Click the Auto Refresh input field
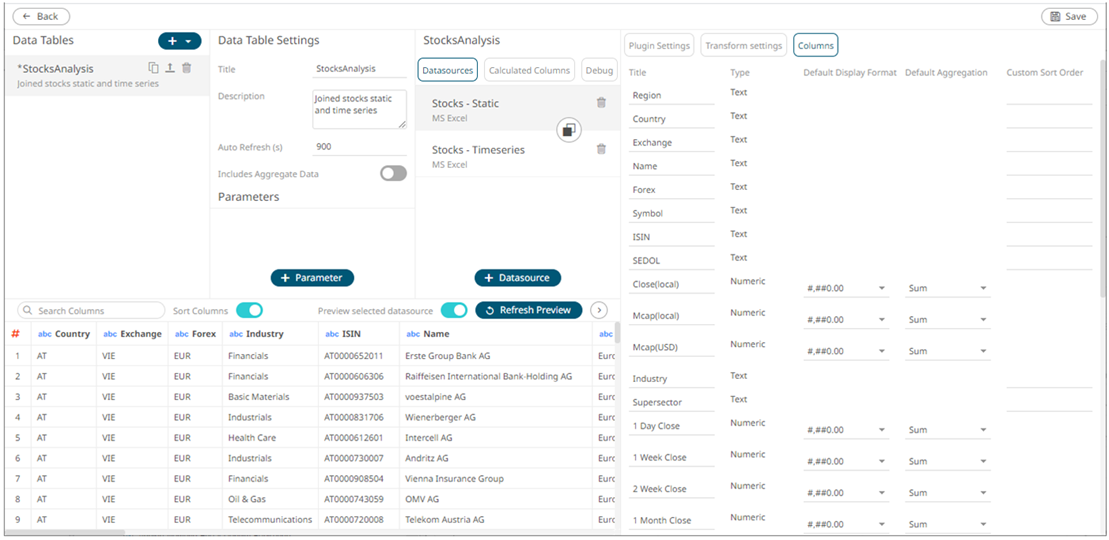Viewport: 1109px width, 540px height. tap(359, 147)
